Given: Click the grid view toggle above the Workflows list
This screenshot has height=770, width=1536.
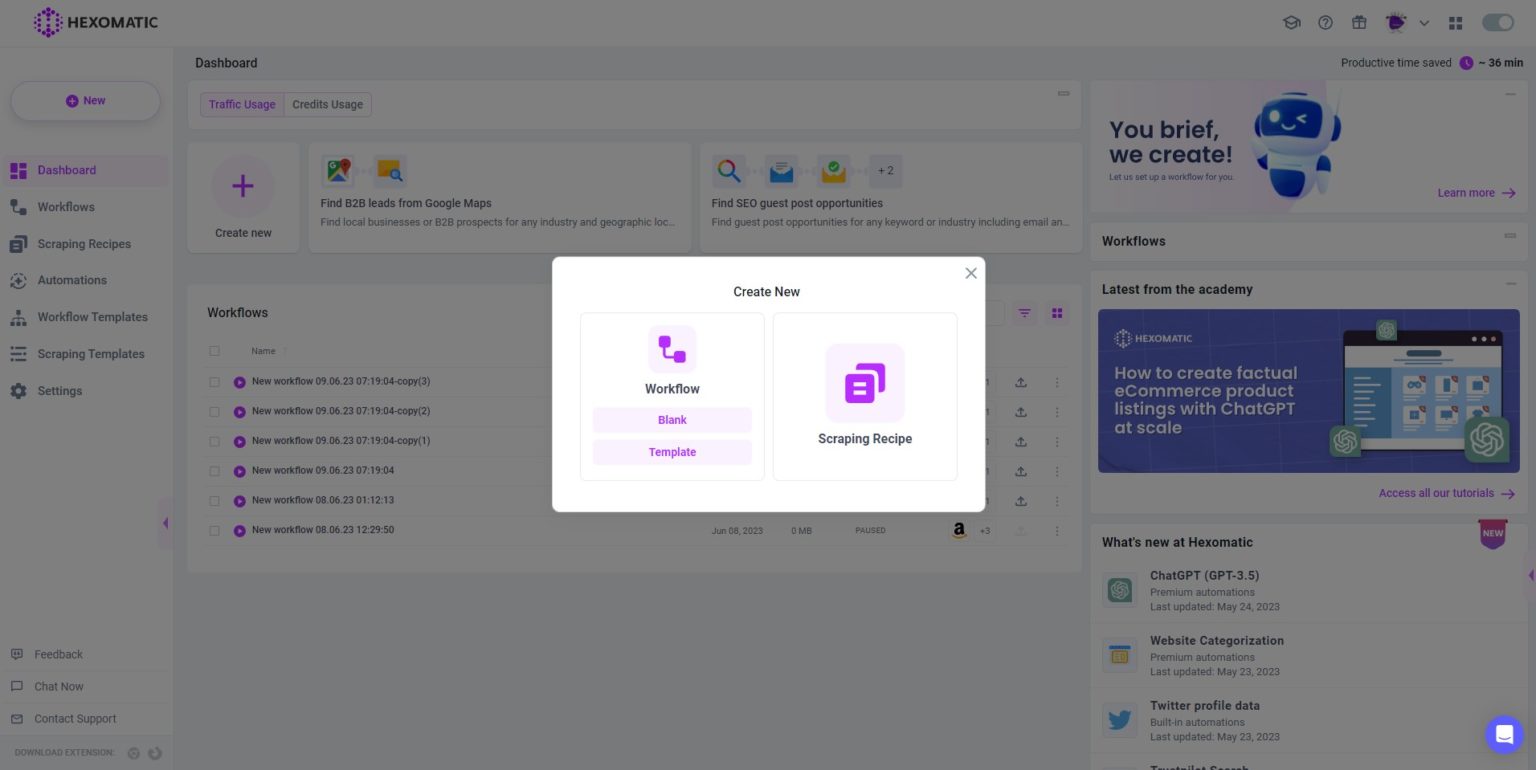Looking at the screenshot, I should (x=1056, y=312).
